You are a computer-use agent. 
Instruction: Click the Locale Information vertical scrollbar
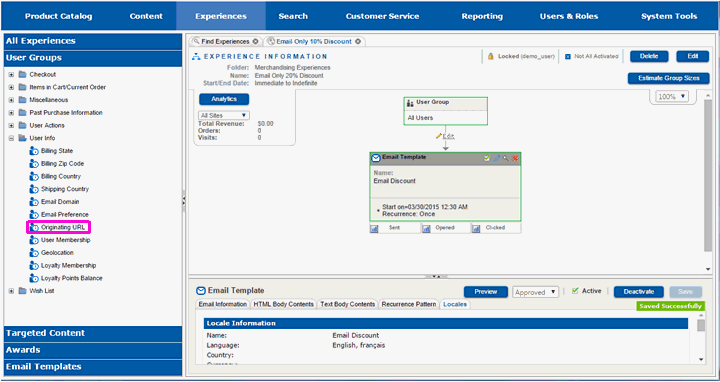click(x=701, y=326)
